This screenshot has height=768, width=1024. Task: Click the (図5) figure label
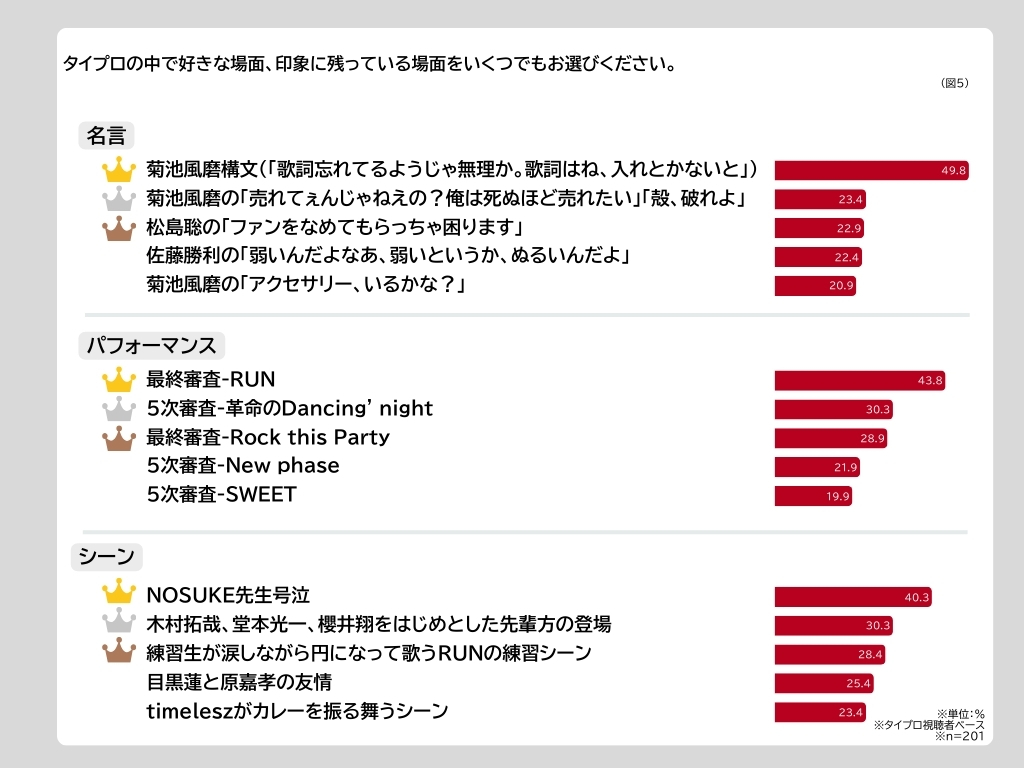click(x=955, y=83)
